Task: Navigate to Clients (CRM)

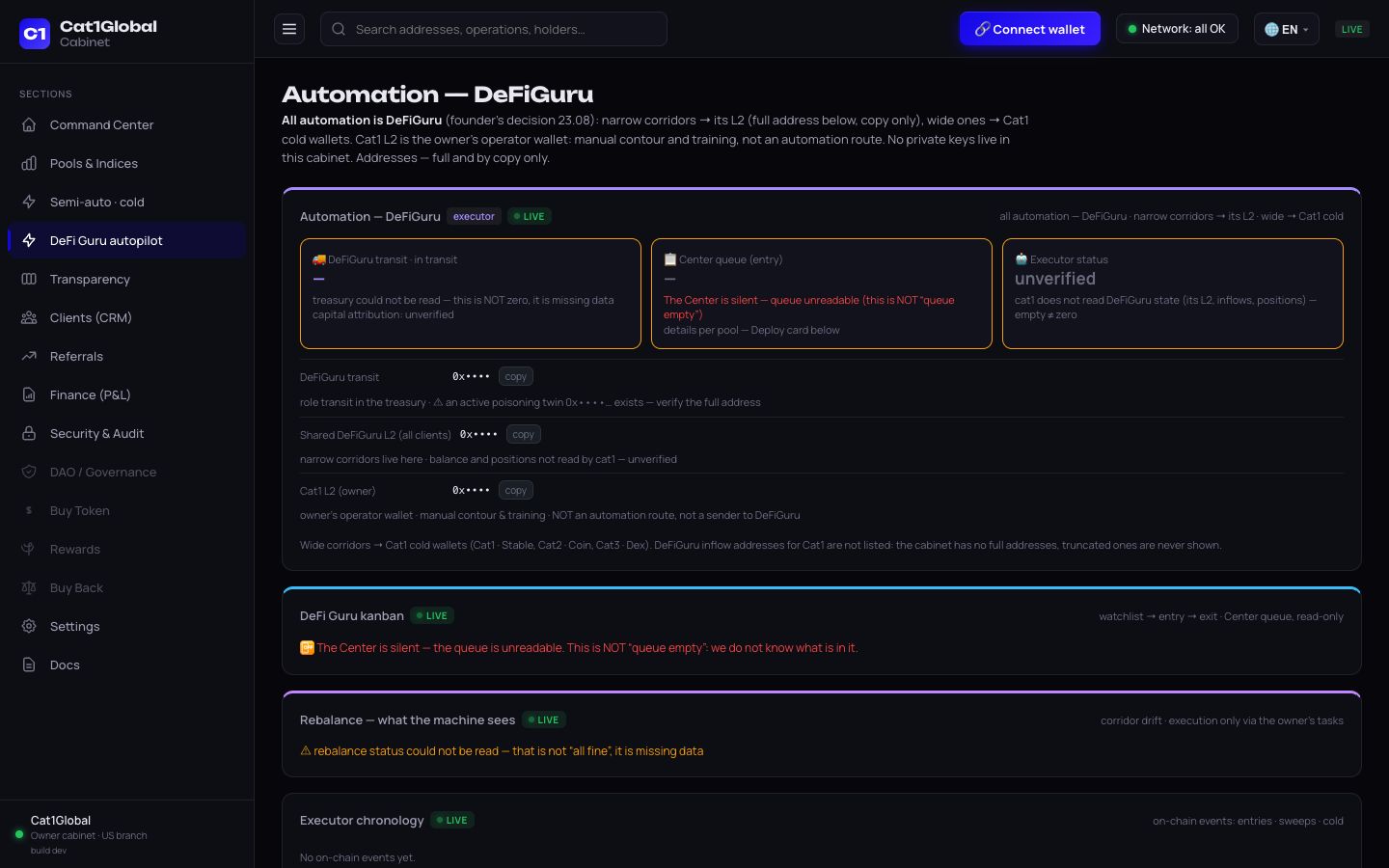Action: pos(126,317)
